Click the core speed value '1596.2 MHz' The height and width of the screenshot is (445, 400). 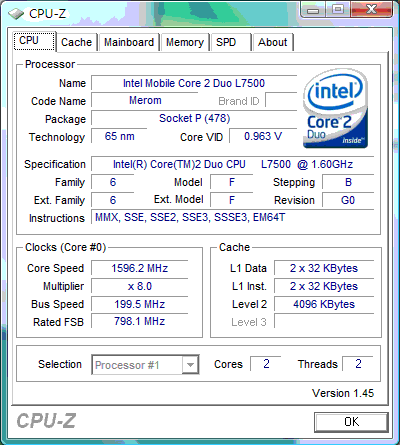coord(140,268)
